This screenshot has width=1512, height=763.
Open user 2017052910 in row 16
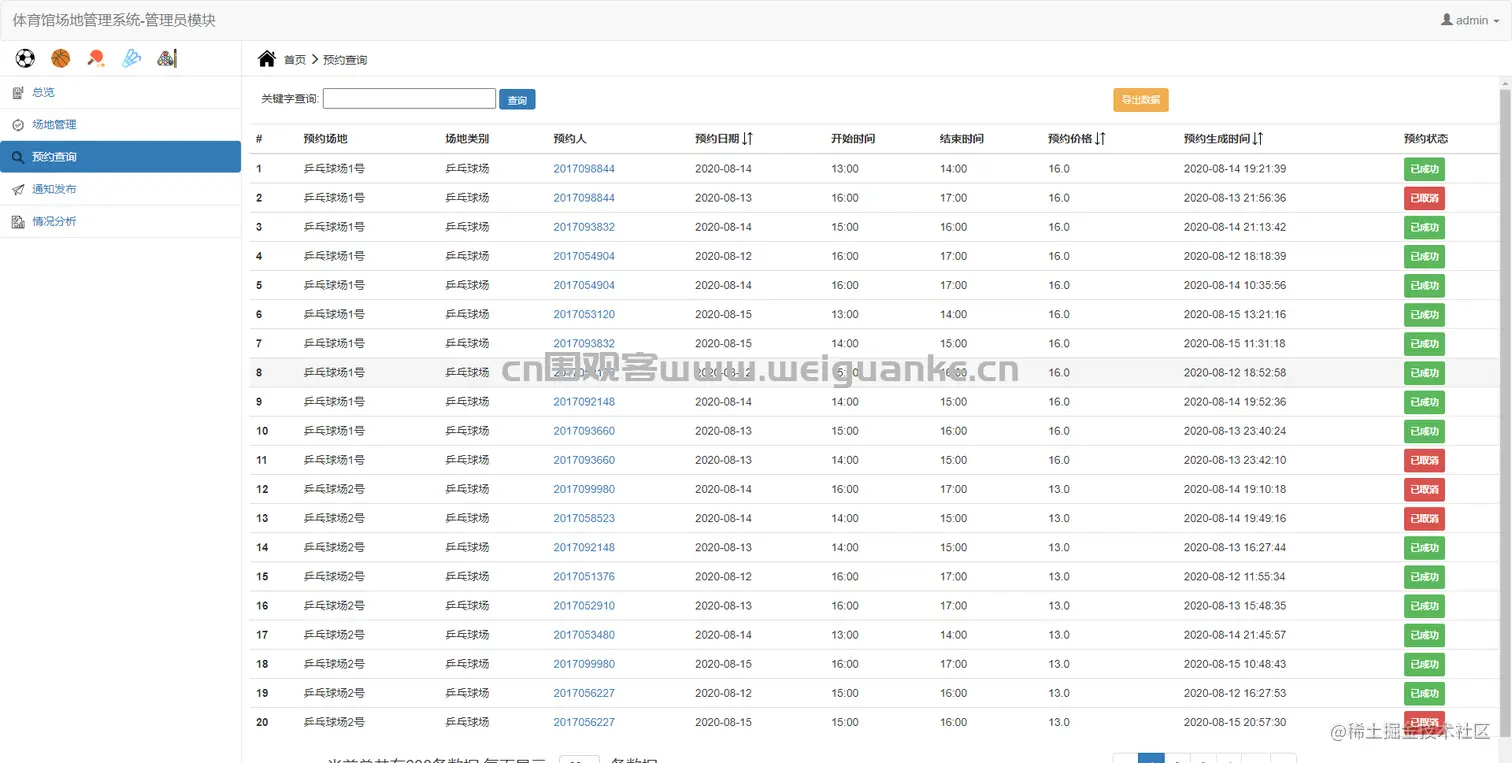point(584,606)
